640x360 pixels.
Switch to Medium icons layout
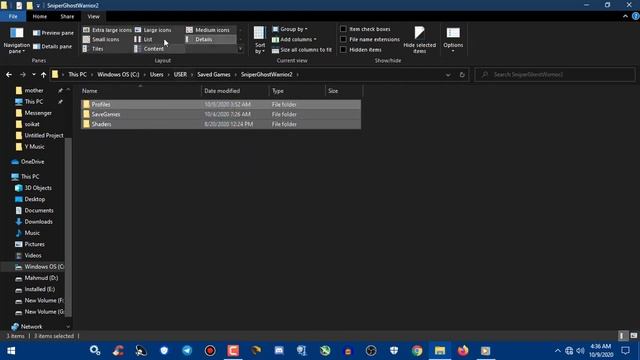coord(208,30)
